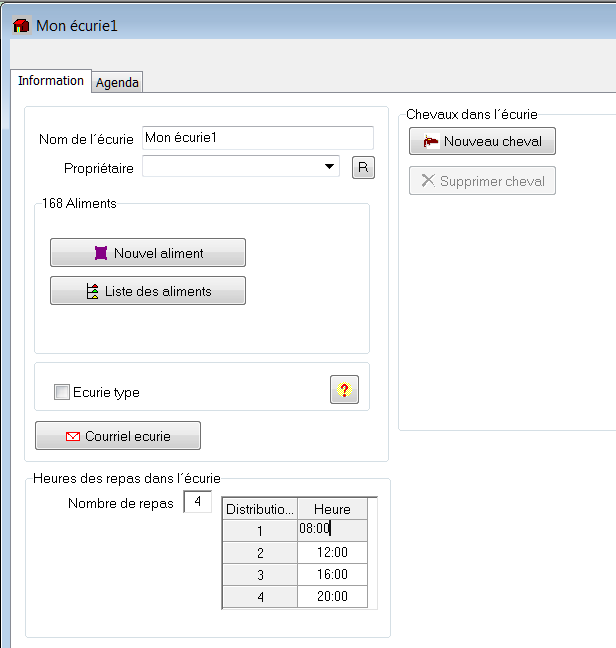Click the Nombre de repas field

pos(197,502)
